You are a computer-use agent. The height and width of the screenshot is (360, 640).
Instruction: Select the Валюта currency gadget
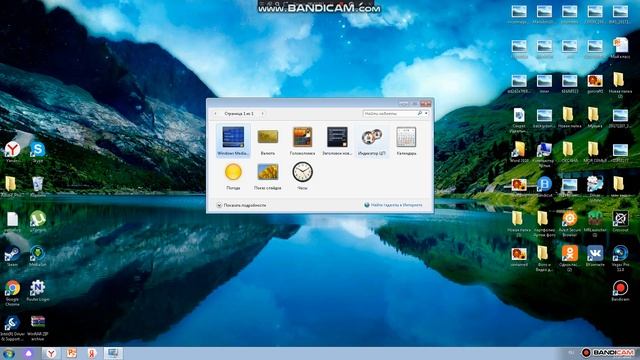268,141
